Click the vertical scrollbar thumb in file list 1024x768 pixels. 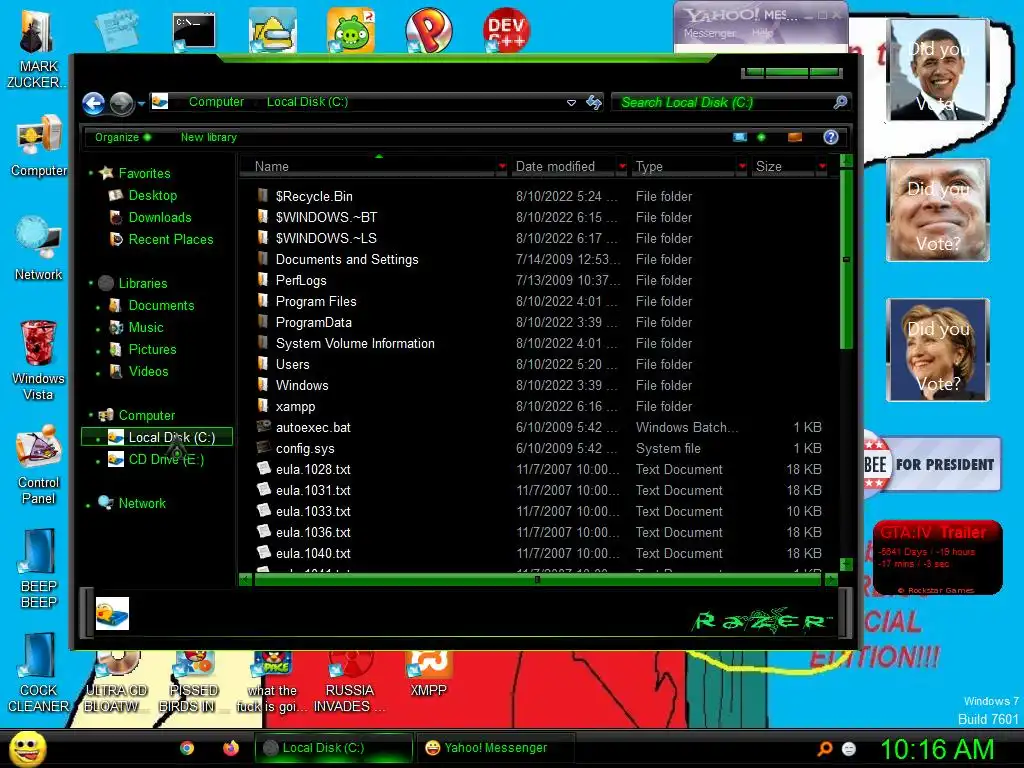[846, 259]
